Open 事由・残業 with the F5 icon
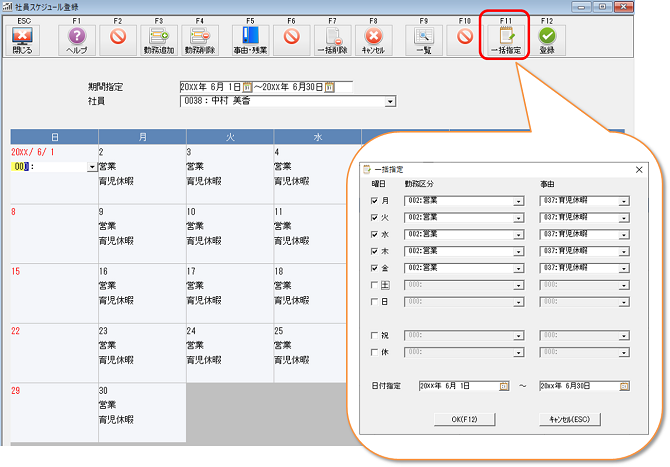The width and height of the screenshot is (670, 467). click(x=250, y=40)
